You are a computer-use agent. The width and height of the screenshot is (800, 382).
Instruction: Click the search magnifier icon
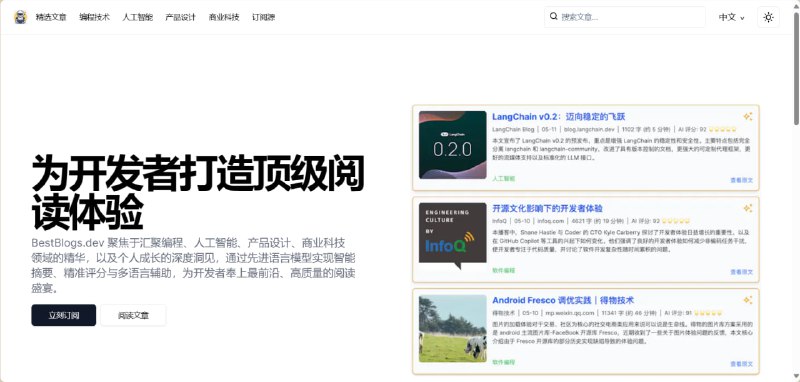click(554, 17)
